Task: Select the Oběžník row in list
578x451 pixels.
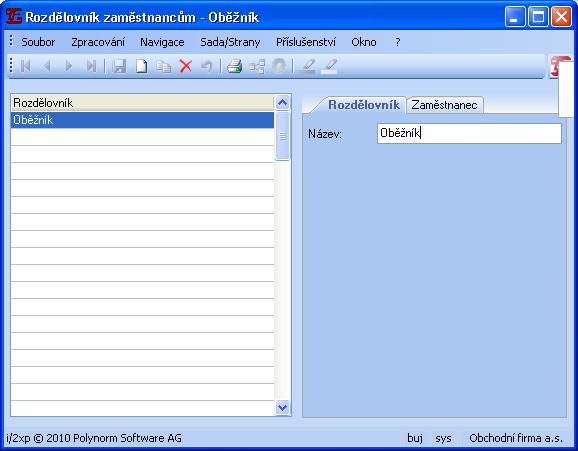Action: tap(142, 120)
